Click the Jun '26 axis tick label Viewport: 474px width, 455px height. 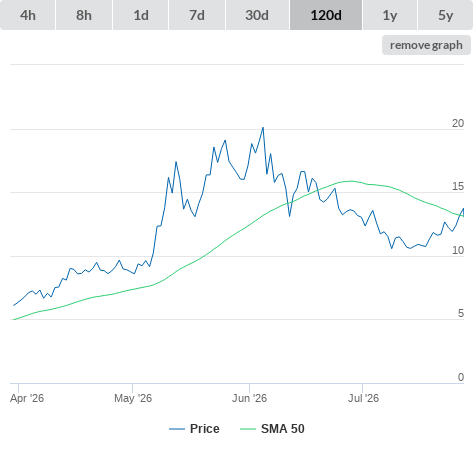coord(249,398)
